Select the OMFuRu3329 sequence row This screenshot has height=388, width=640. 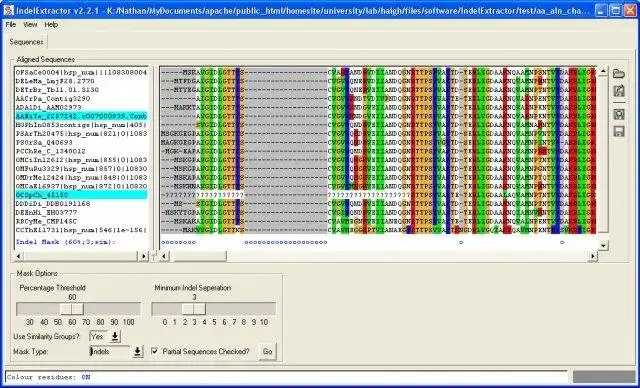(x=81, y=169)
